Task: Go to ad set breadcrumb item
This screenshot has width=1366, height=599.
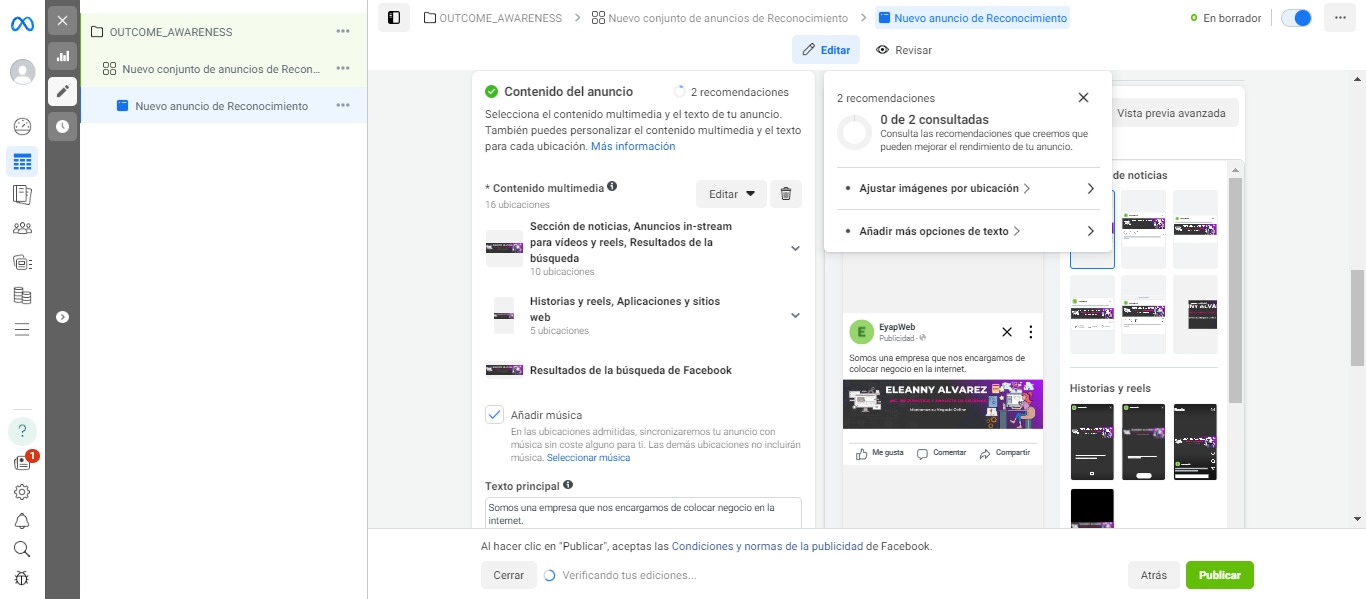Action: [719, 18]
